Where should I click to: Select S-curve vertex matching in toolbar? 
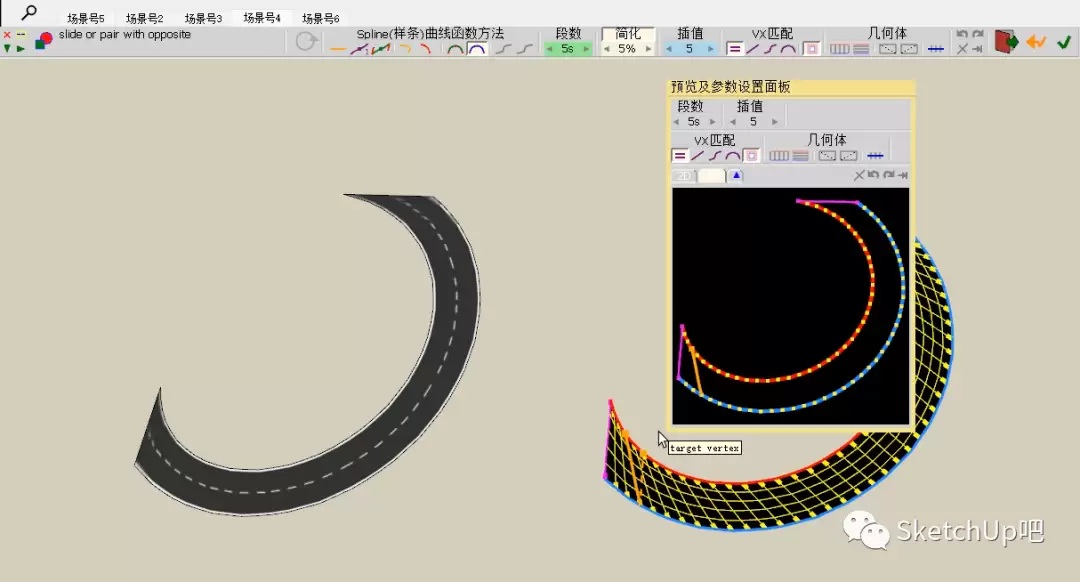[x=770, y=49]
